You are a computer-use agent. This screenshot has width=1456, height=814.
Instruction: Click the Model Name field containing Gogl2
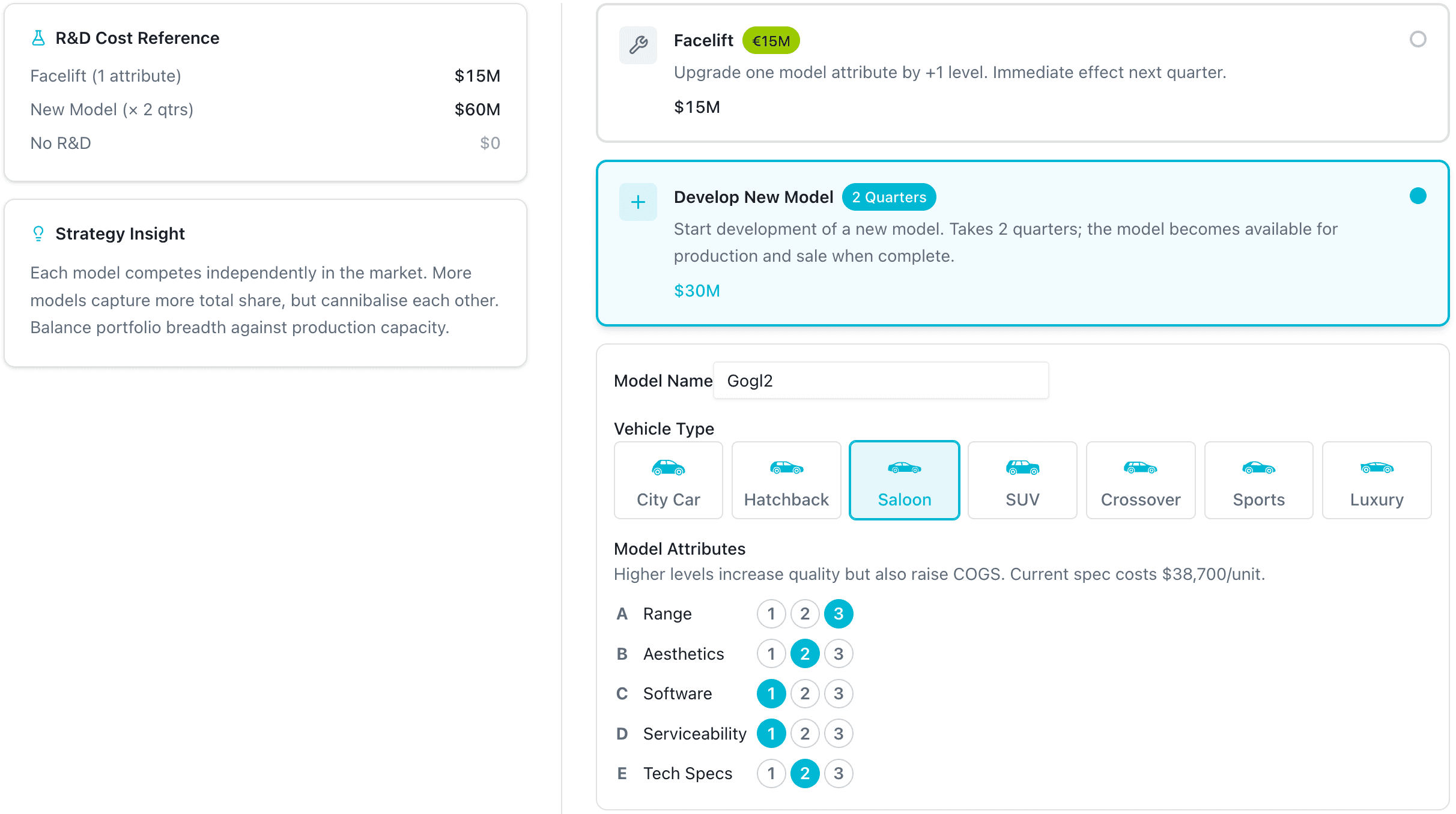click(x=880, y=380)
